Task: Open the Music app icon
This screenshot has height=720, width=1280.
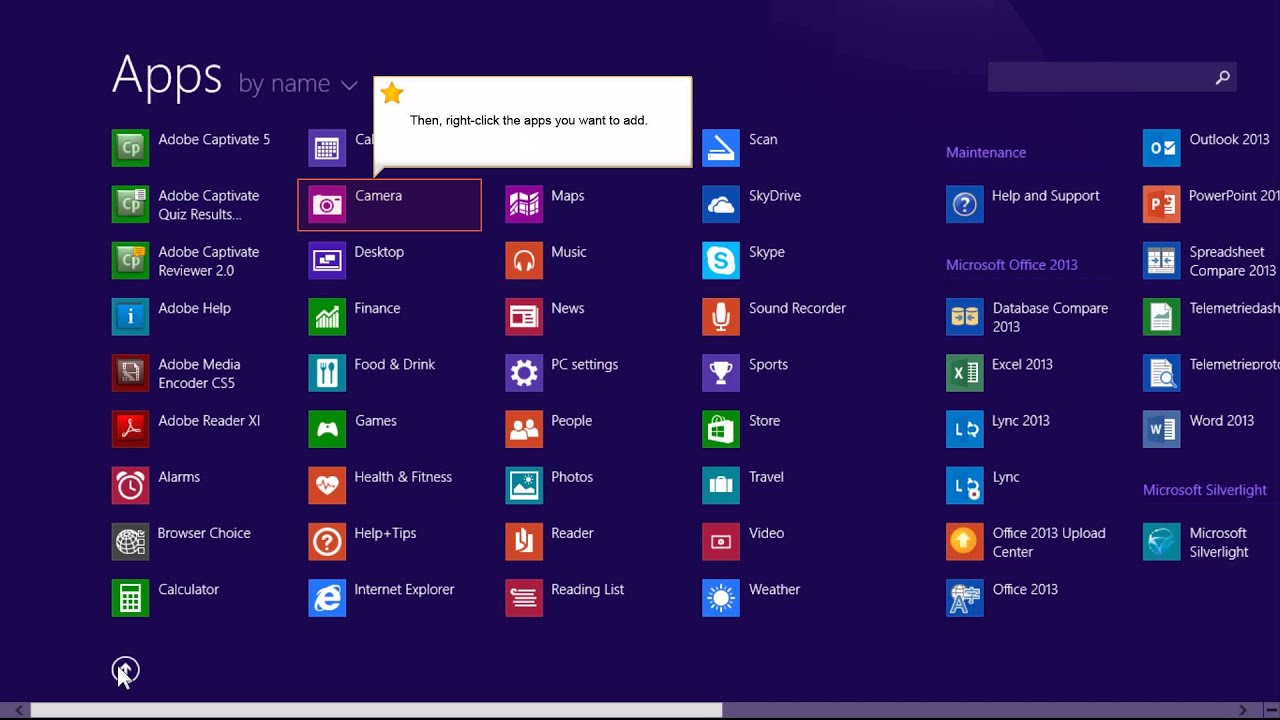Action: (x=524, y=261)
